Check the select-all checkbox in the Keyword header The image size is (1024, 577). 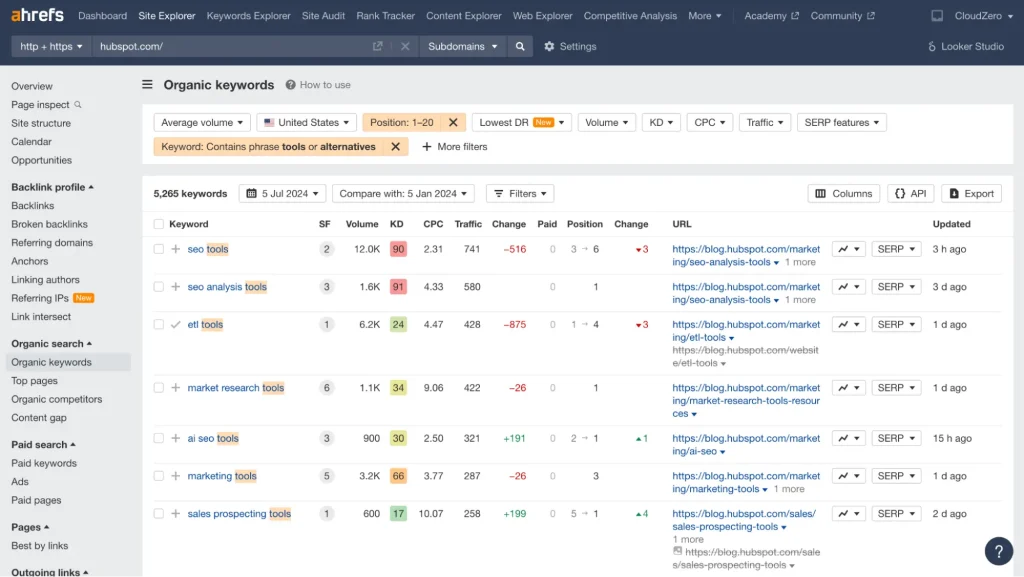click(x=157, y=224)
